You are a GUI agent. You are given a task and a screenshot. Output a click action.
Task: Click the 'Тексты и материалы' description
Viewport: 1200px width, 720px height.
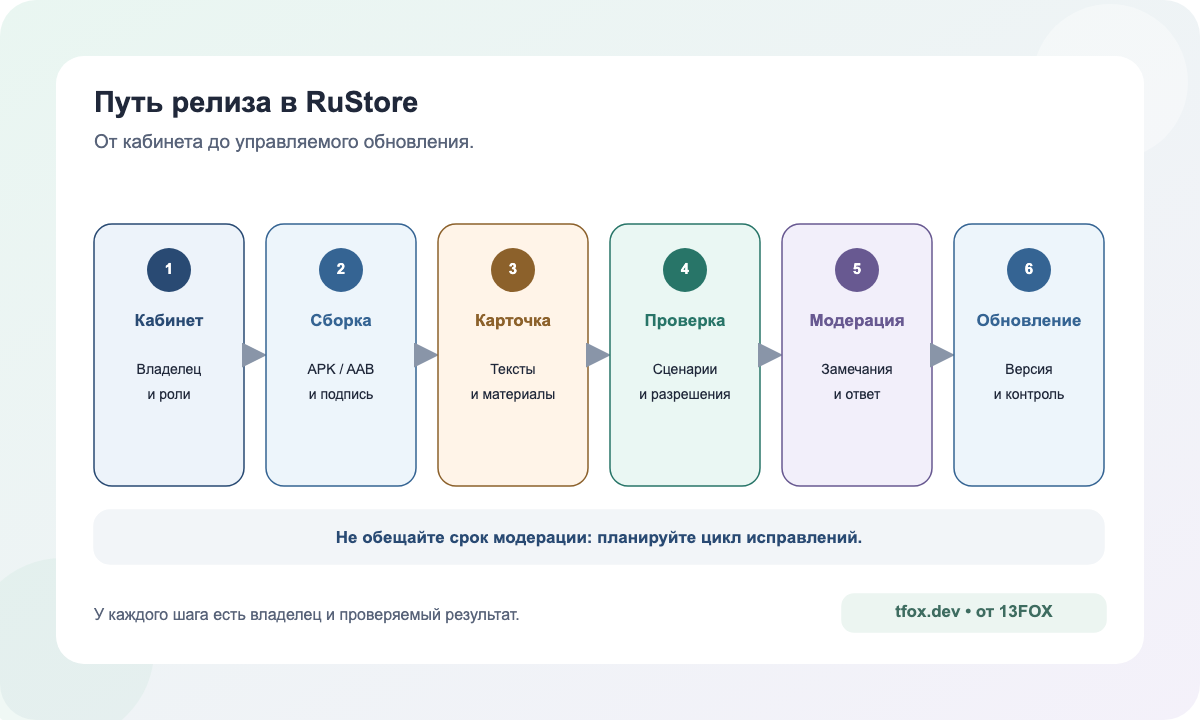coord(513,382)
